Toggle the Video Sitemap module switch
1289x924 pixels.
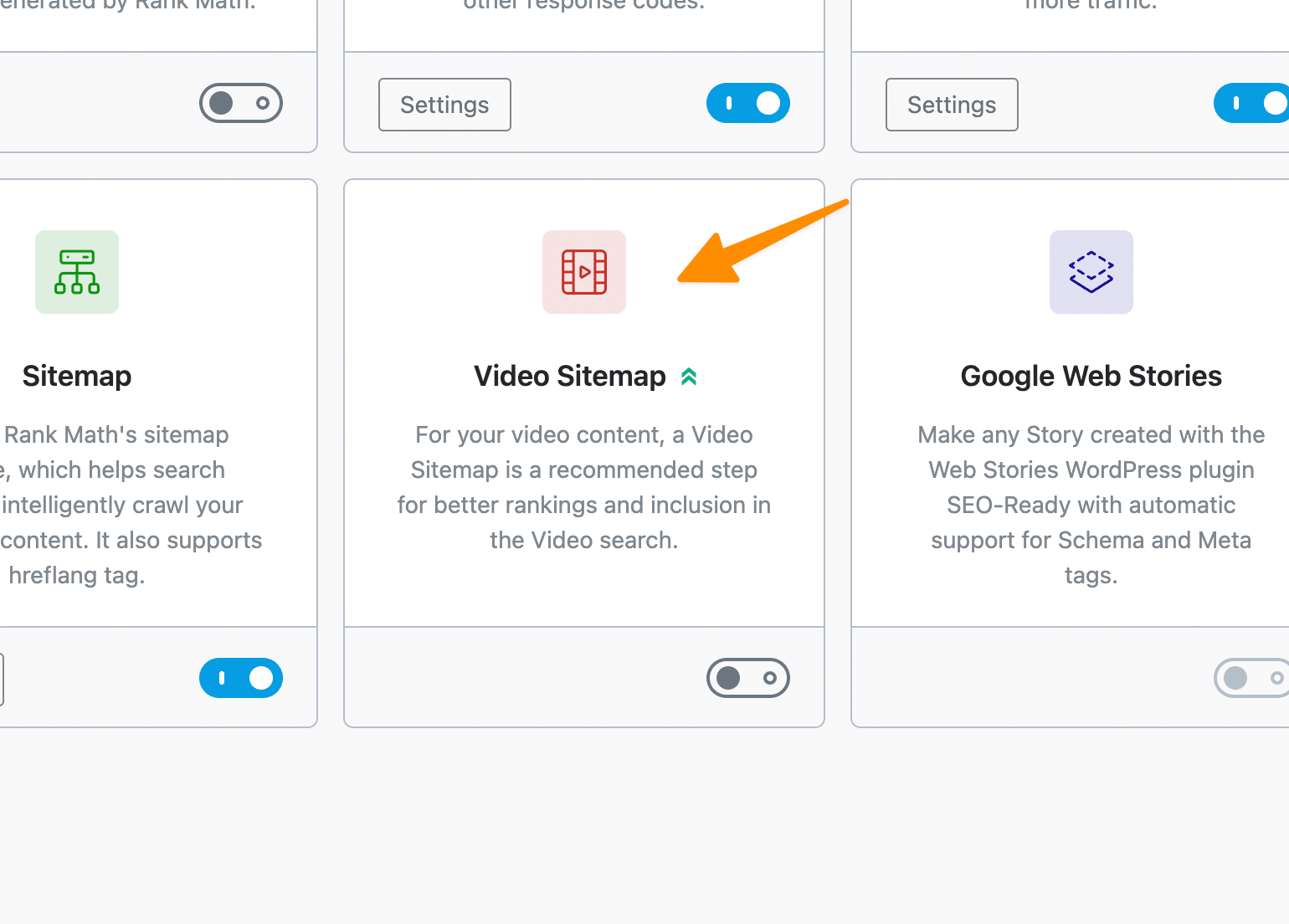(748, 678)
